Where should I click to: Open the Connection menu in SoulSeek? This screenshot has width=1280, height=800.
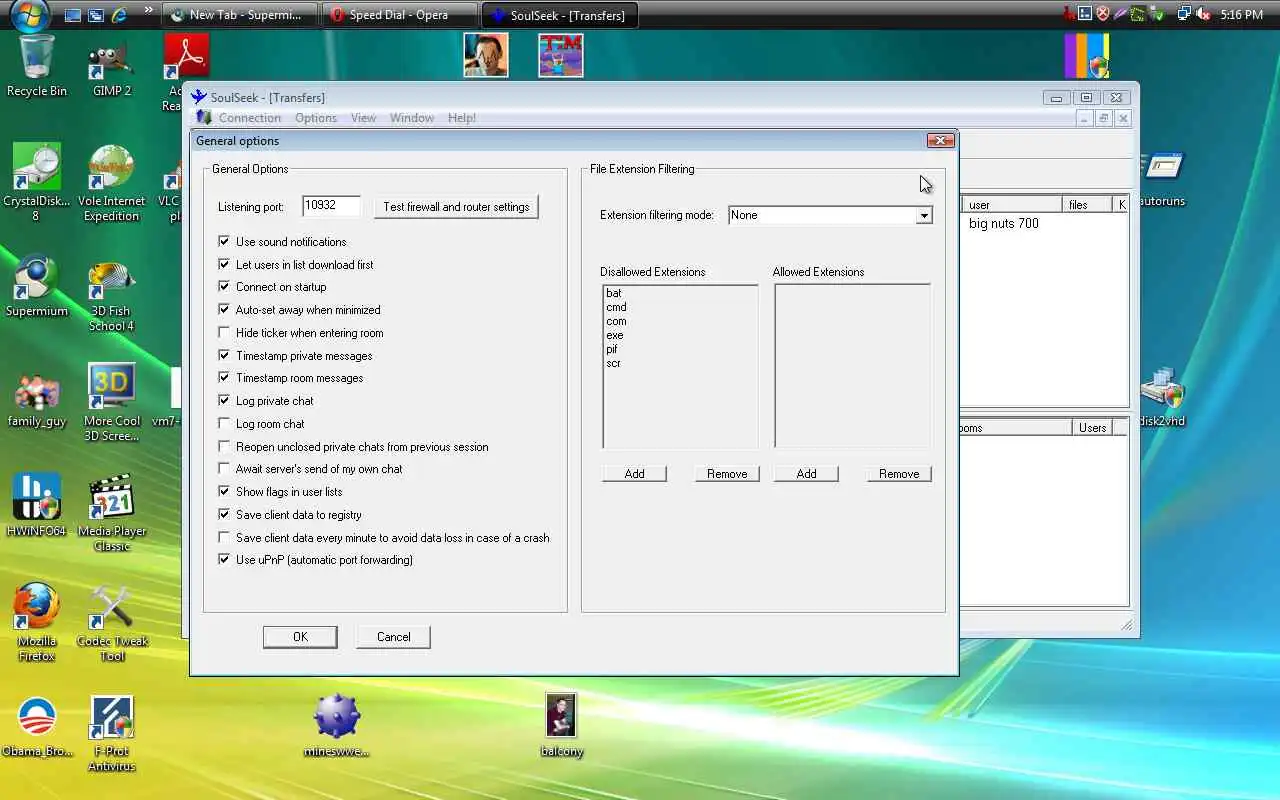click(250, 118)
